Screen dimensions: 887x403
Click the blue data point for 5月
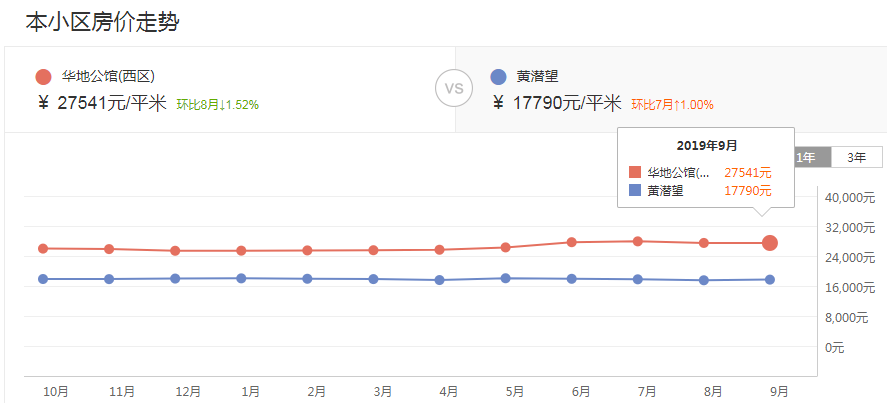click(506, 278)
